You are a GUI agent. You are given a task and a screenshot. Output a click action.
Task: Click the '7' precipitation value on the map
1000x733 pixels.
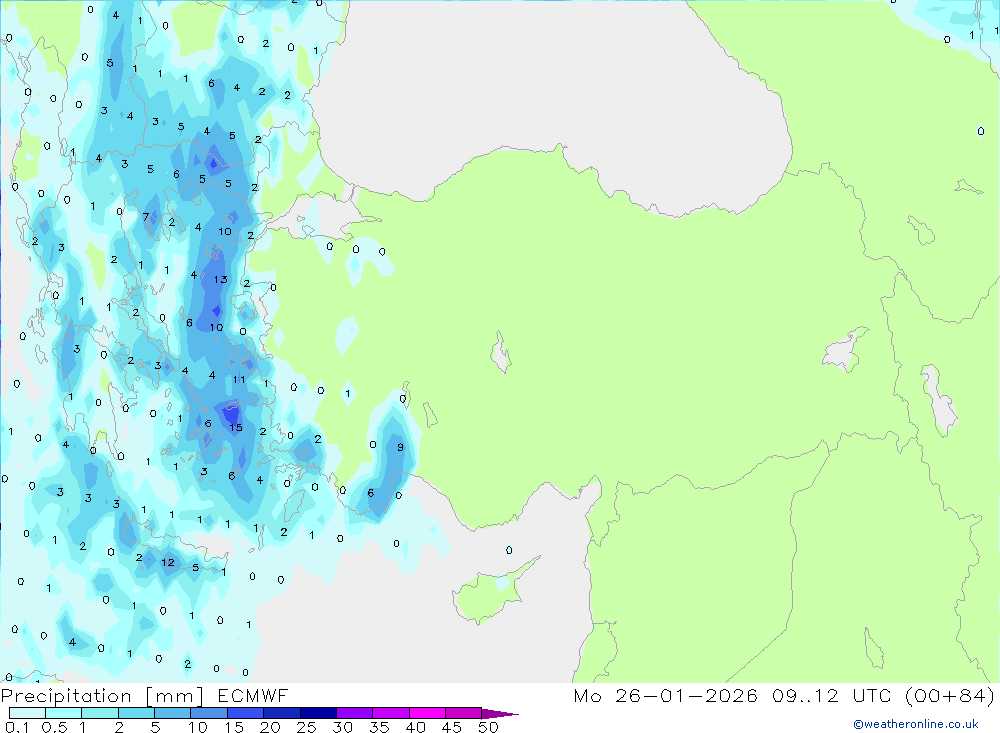pos(146,217)
